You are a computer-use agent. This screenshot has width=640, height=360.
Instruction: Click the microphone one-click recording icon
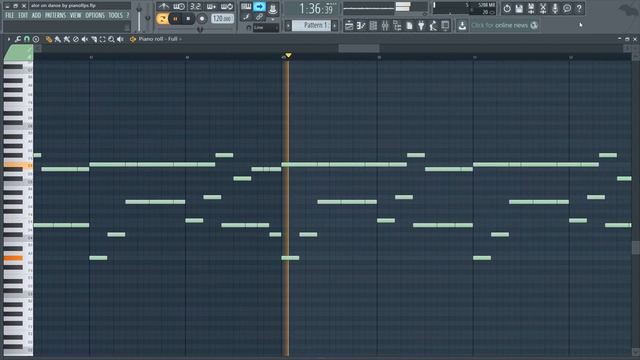pos(555,8)
